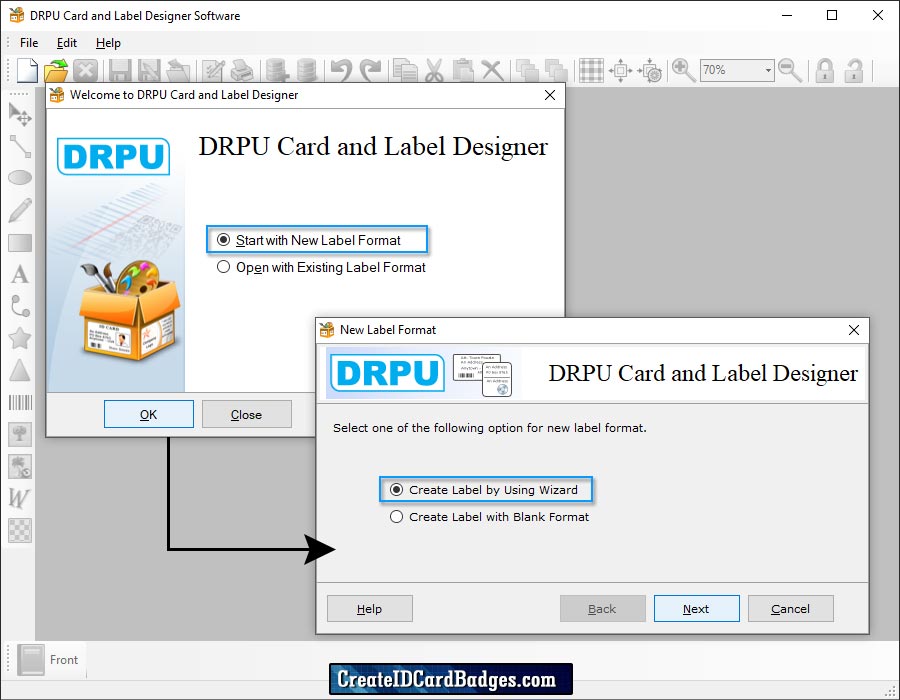Select Open with Existing Label Format option

tap(321, 267)
